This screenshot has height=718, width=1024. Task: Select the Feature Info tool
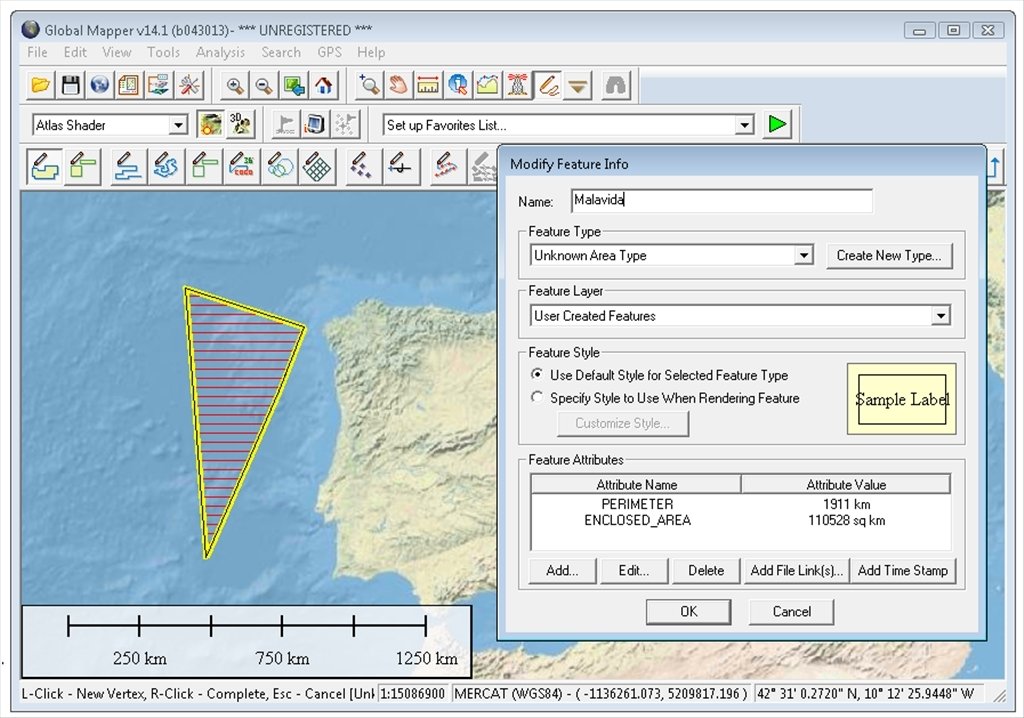(458, 85)
